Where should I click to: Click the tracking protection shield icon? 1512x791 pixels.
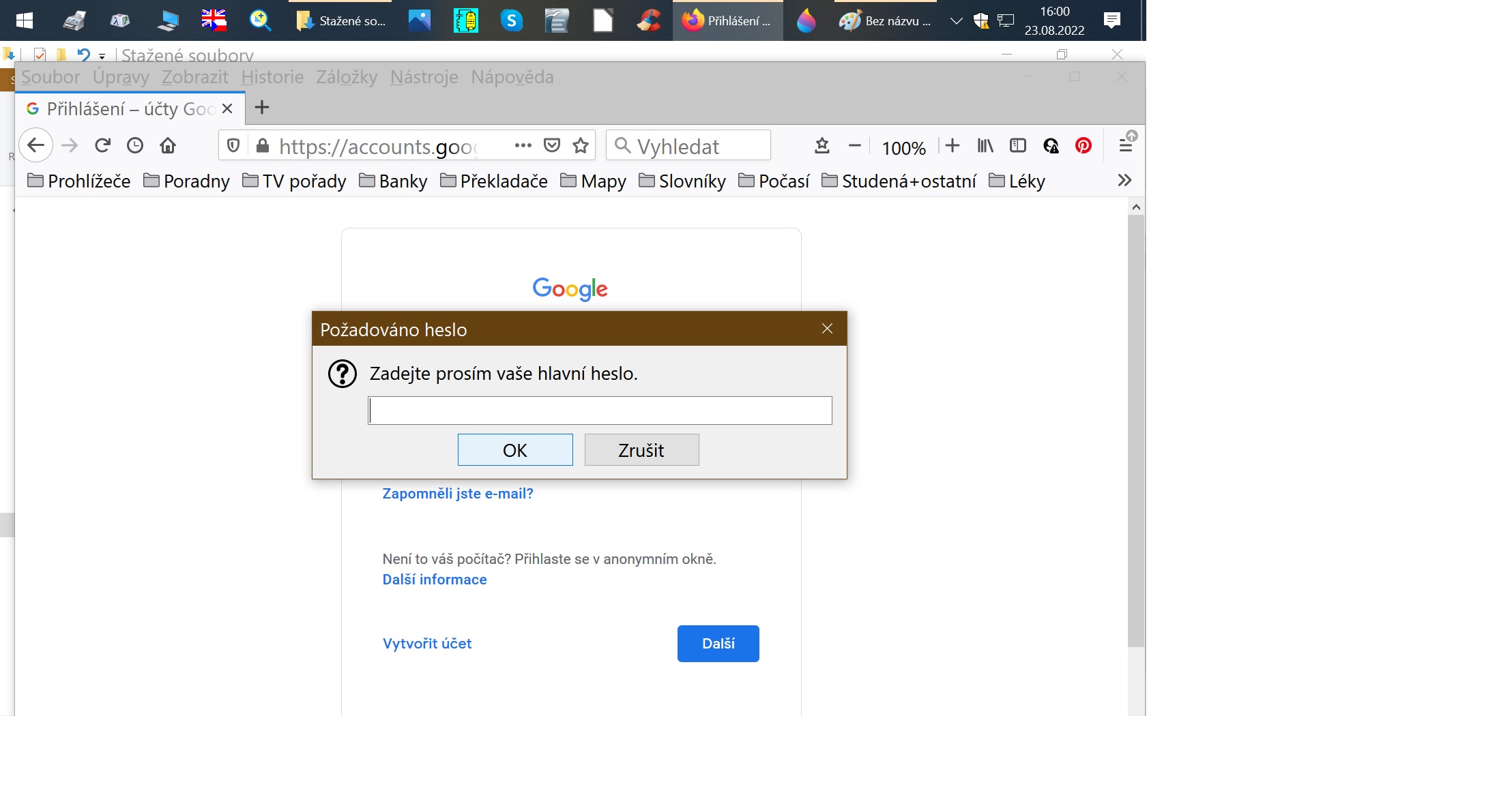233,145
